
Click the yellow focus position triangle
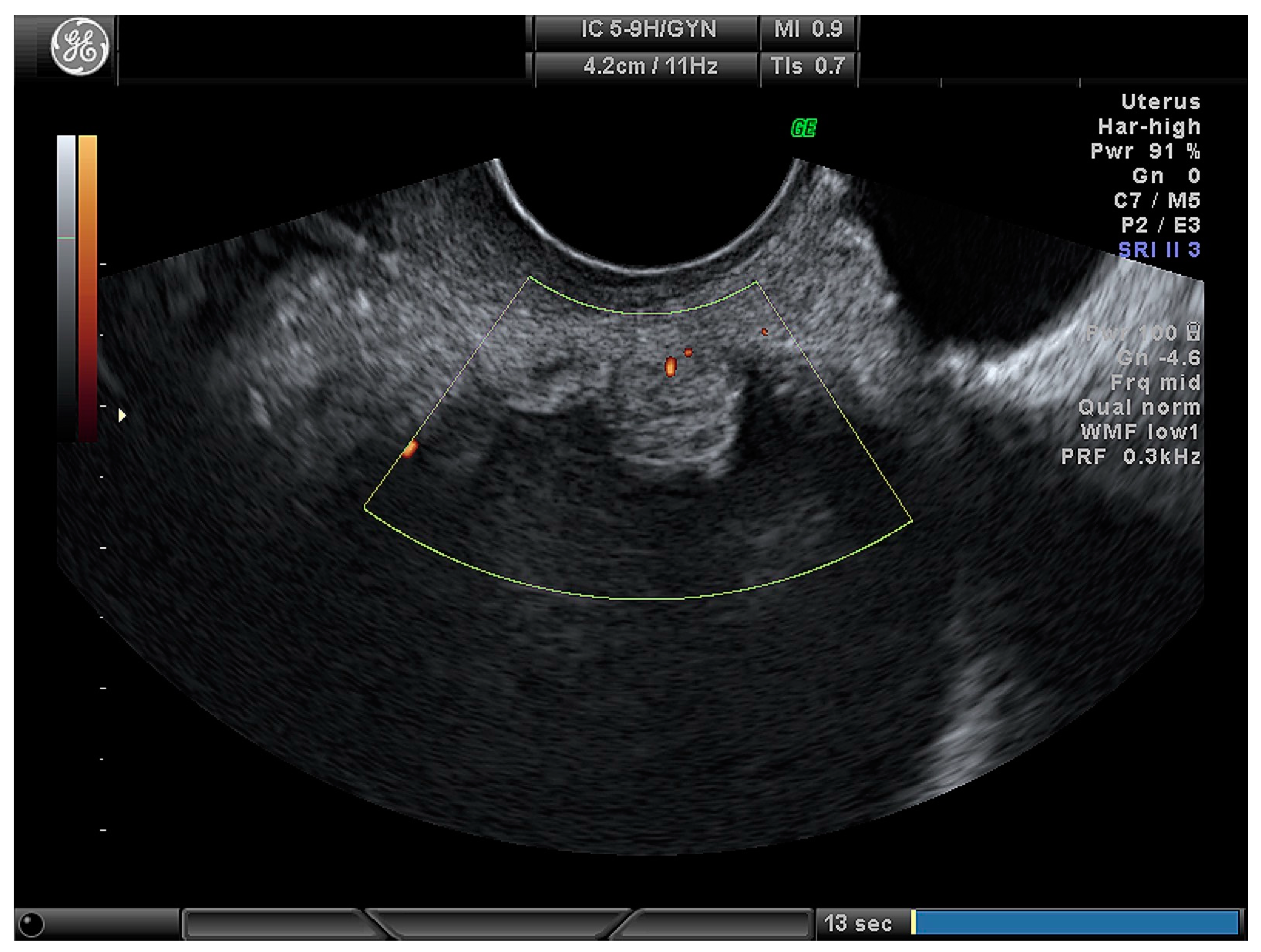(121, 416)
